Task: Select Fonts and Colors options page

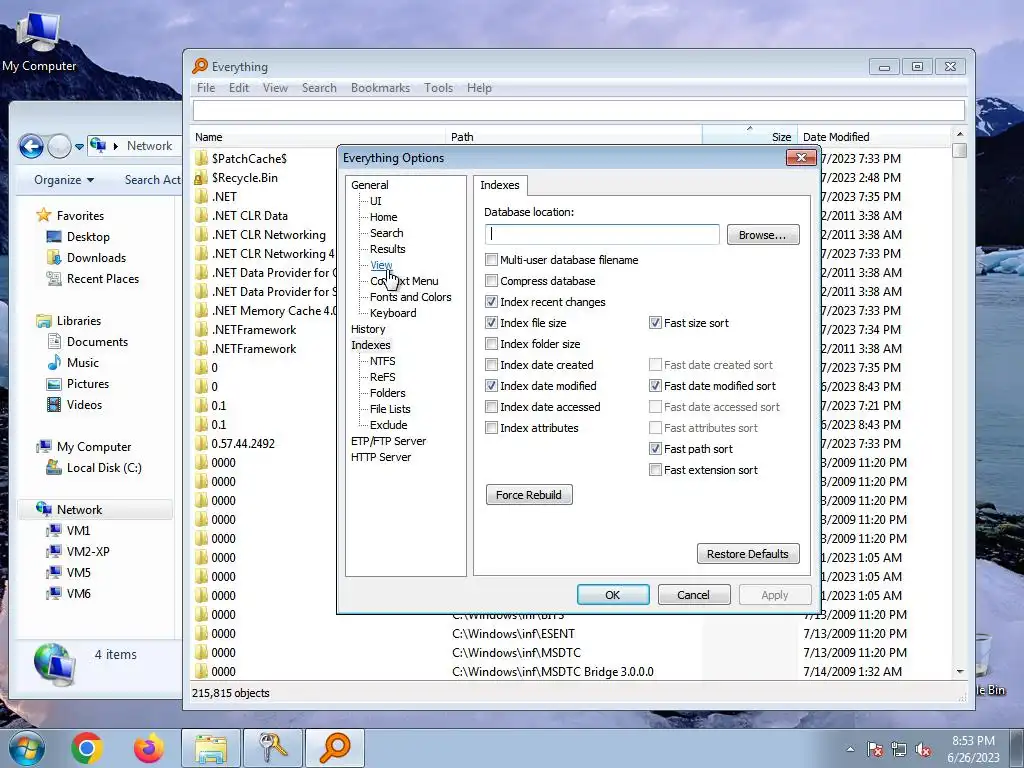Action: coord(410,297)
